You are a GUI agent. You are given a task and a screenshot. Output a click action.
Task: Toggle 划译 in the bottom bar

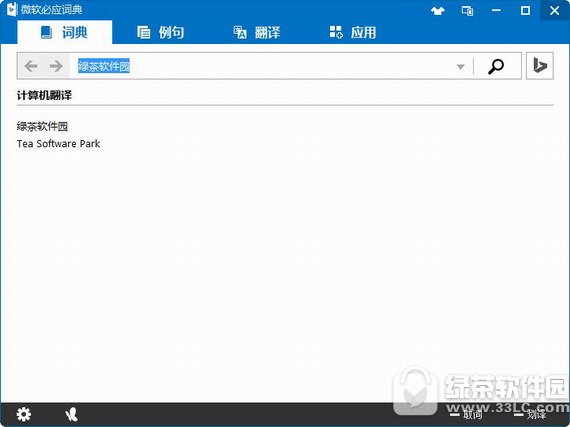click(x=530, y=414)
